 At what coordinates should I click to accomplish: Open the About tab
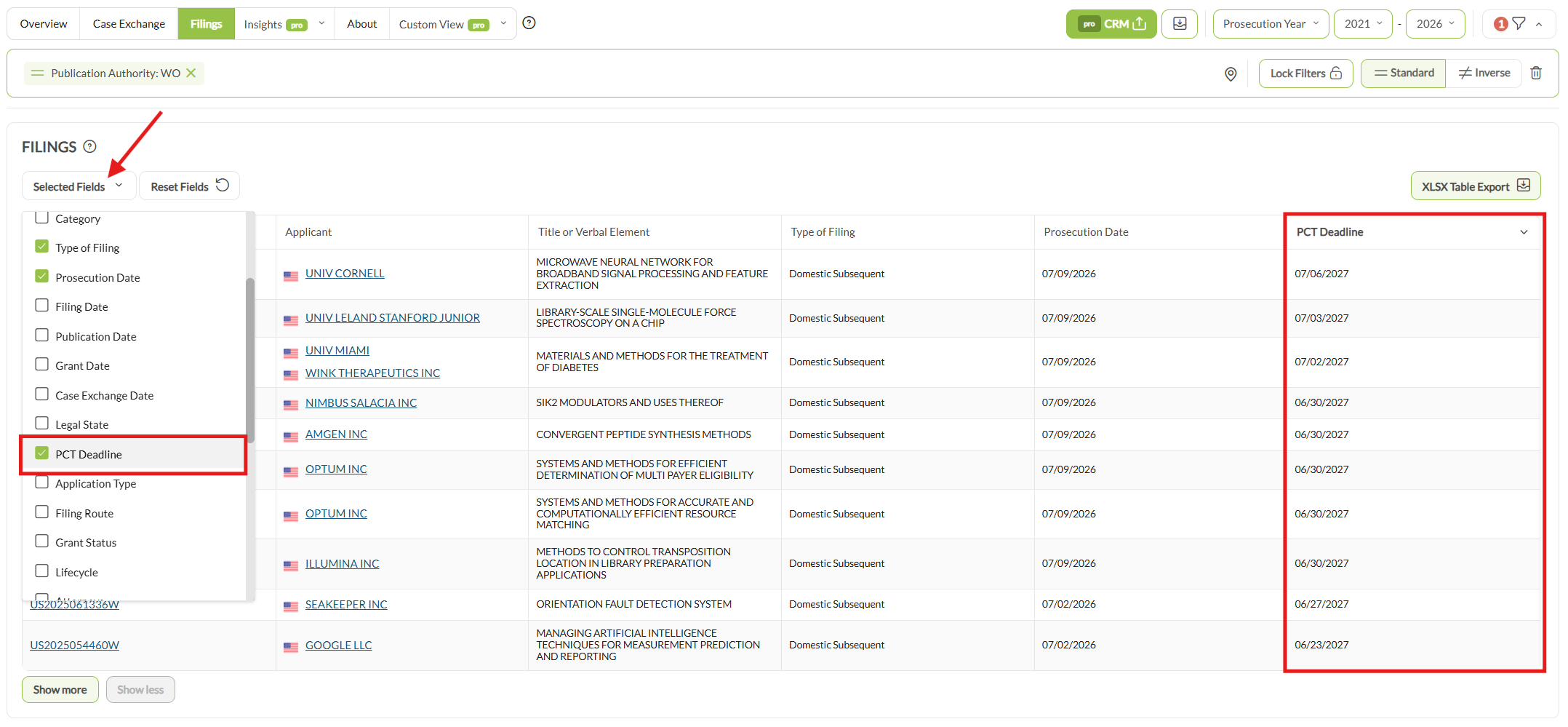point(361,24)
